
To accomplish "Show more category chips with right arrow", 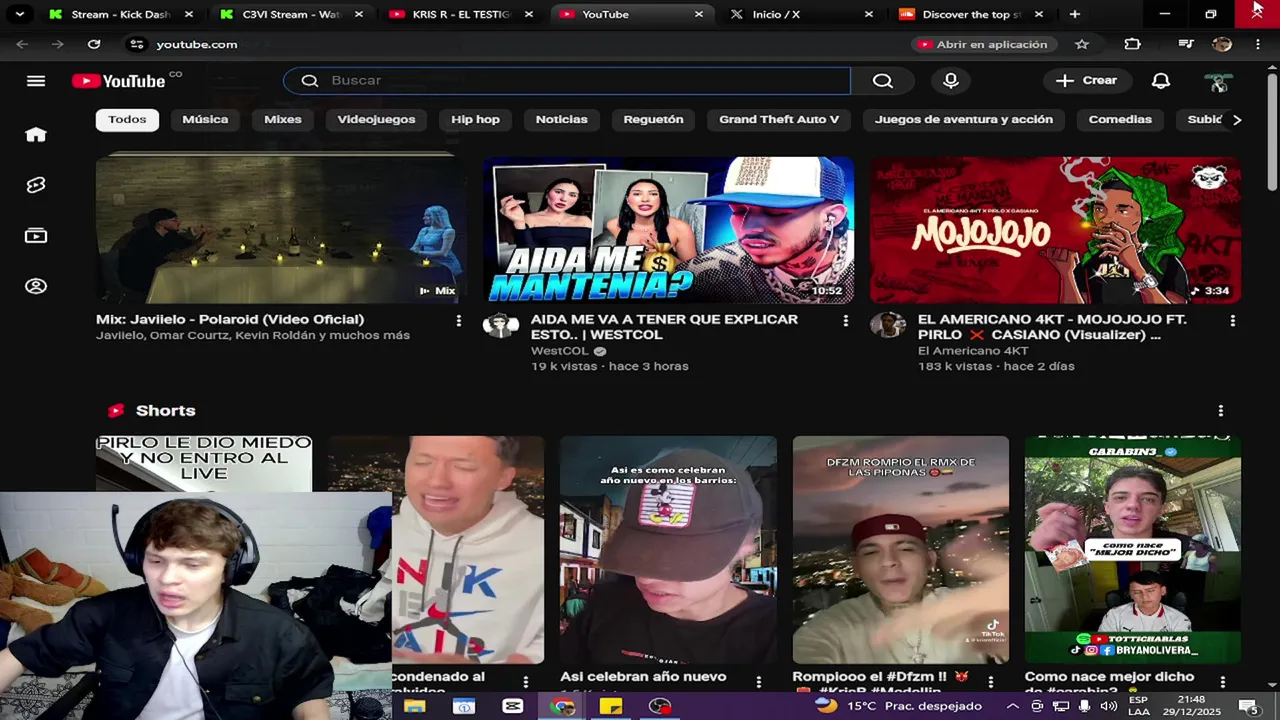I will click(x=1237, y=119).
